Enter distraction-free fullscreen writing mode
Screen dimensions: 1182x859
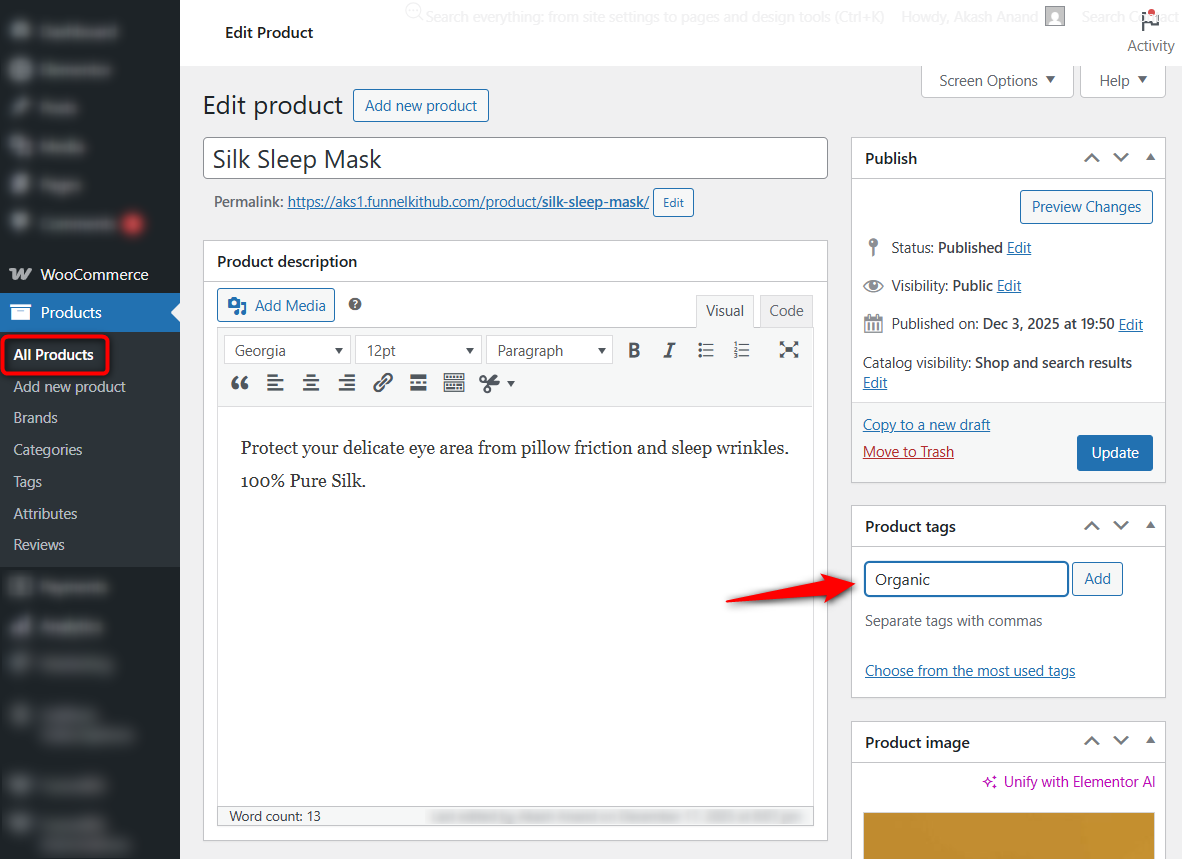coord(789,349)
